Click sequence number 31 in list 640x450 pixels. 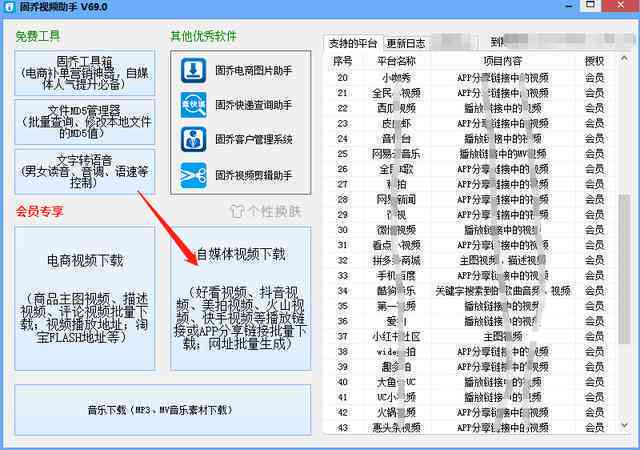342,245
